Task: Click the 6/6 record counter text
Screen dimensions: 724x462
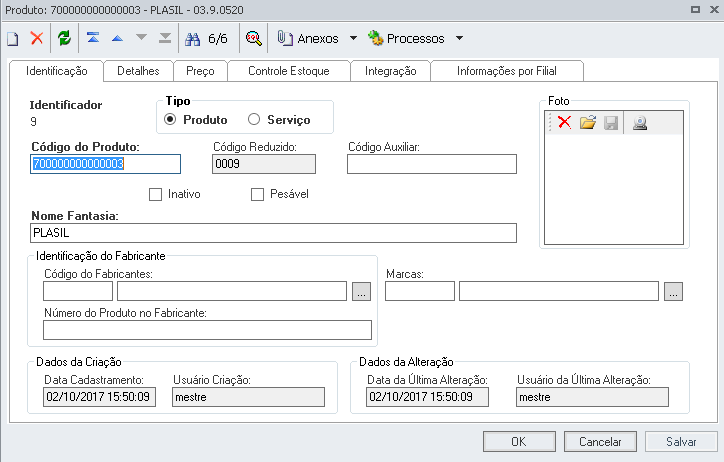Action: (218, 38)
